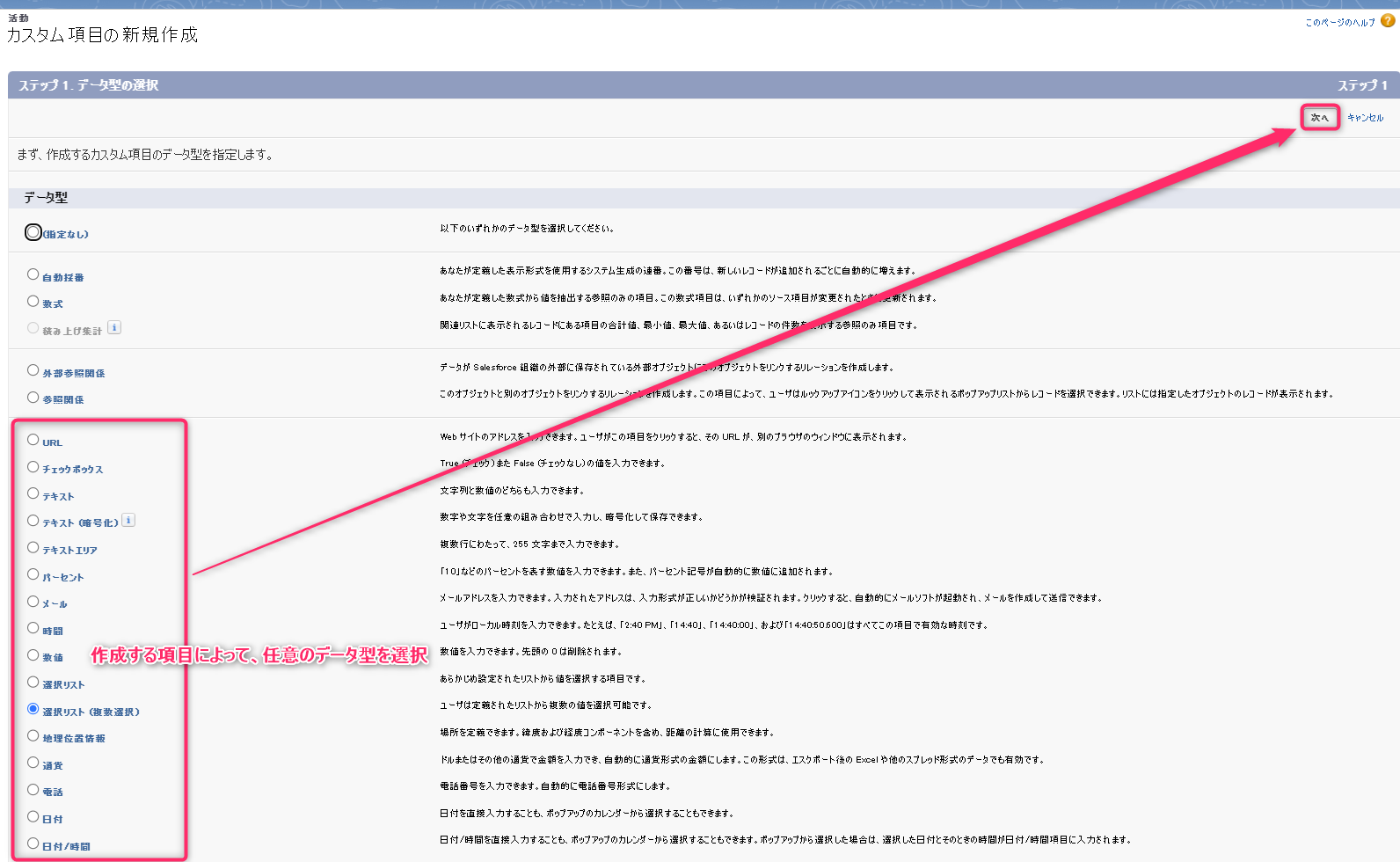This screenshot has height=862, width=1400.
Task: Click the データ型 section heading
Action: coord(46,198)
